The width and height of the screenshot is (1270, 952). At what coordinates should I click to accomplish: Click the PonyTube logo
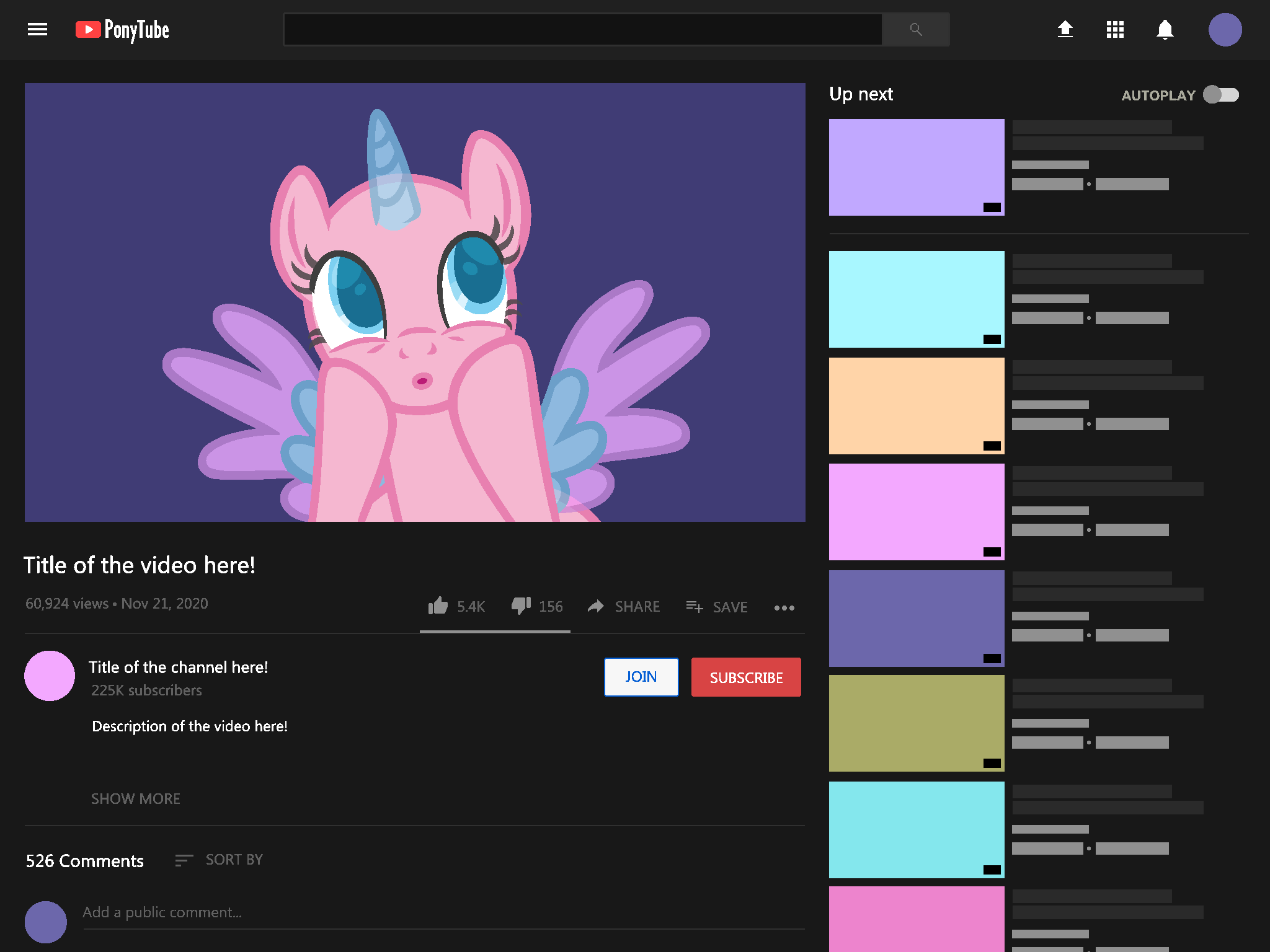[122, 30]
